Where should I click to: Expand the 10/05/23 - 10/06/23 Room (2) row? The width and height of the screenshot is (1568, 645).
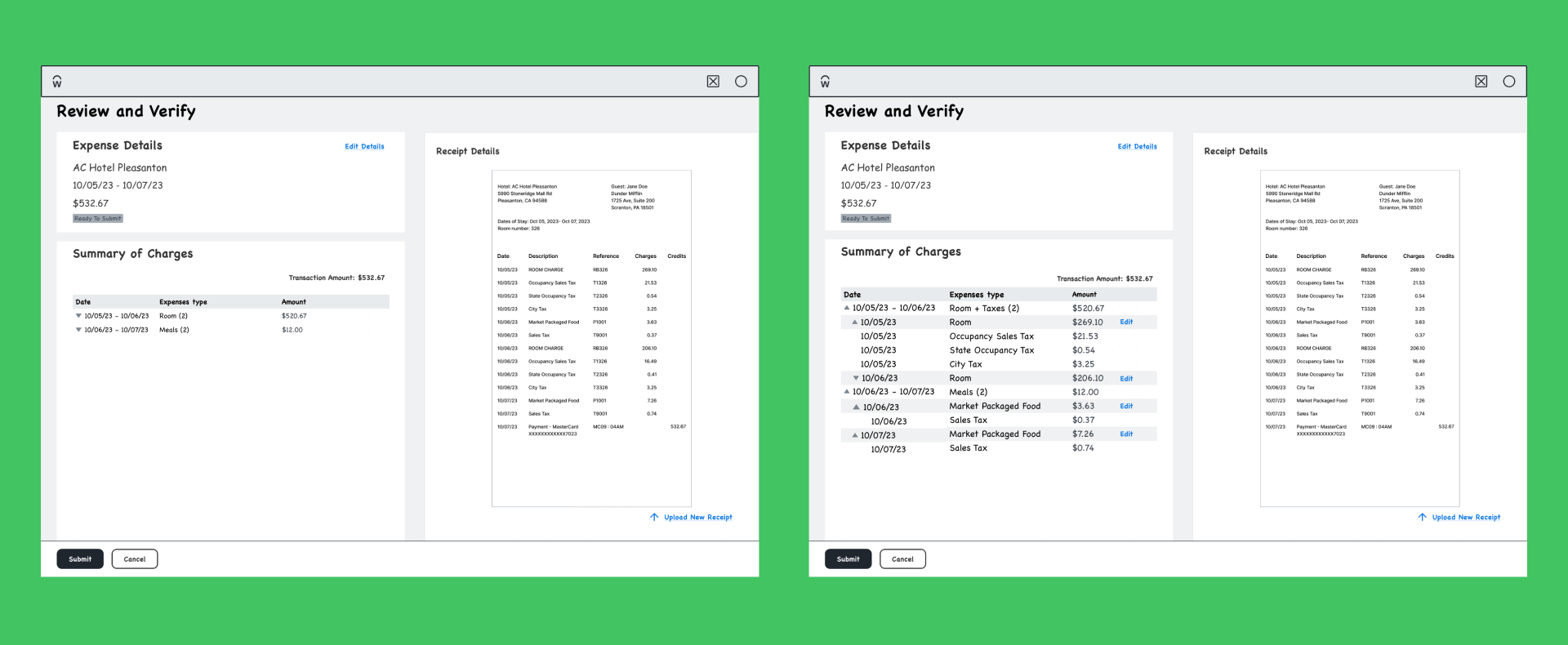(78, 316)
